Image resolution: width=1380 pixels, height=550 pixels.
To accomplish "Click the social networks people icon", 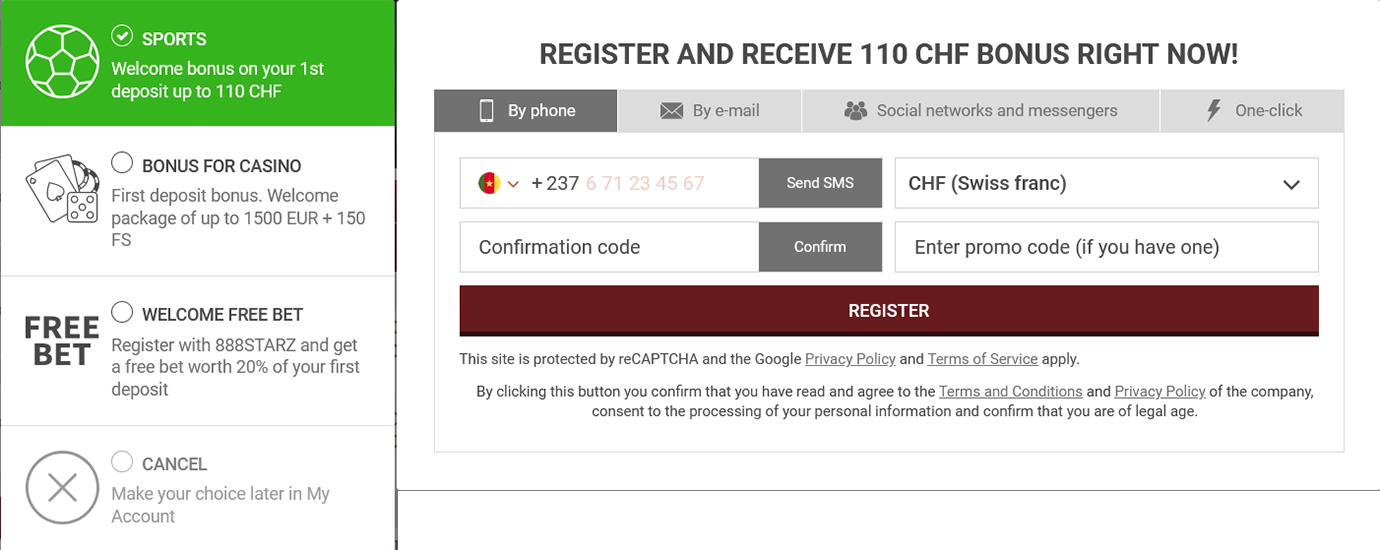I will click(855, 111).
